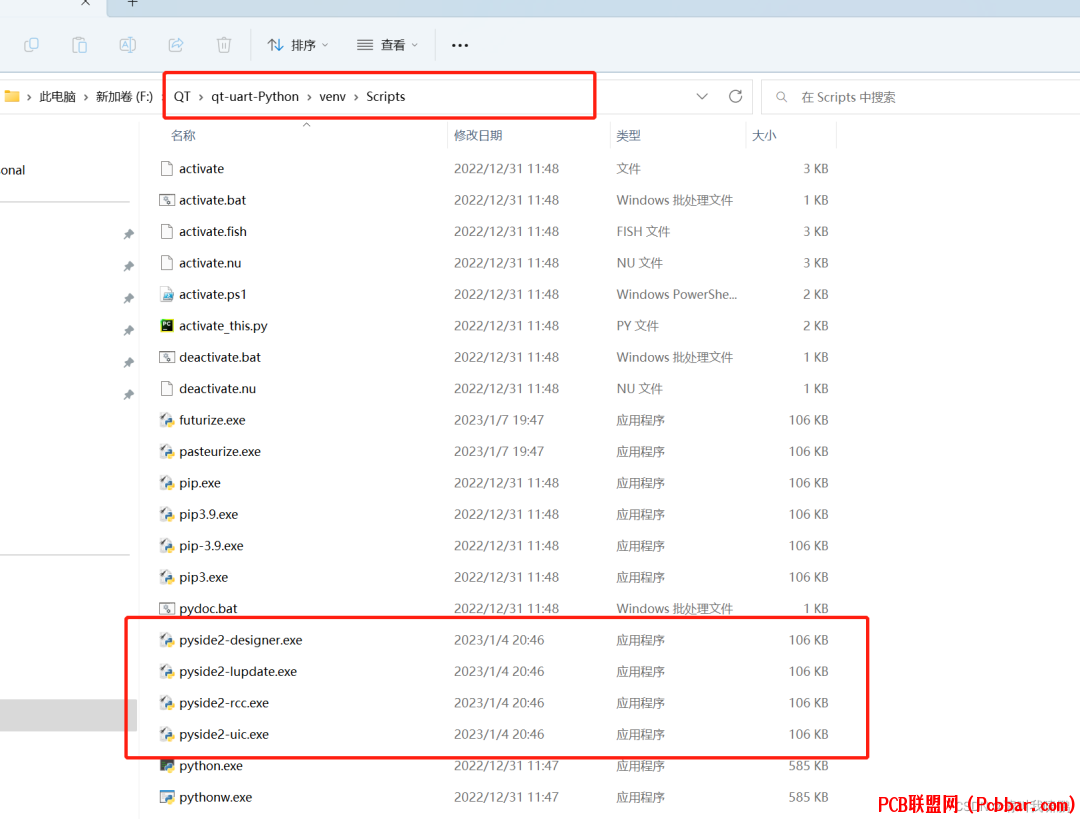Click the folder icon in address bar
The image size is (1080, 819).
[12, 96]
